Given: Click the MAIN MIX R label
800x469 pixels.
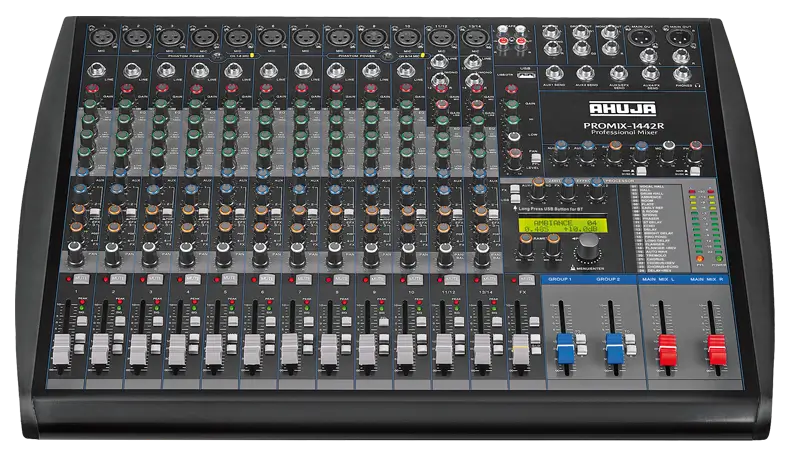Looking at the screenshot, I should pyautogui.click(x=707, y=280).
